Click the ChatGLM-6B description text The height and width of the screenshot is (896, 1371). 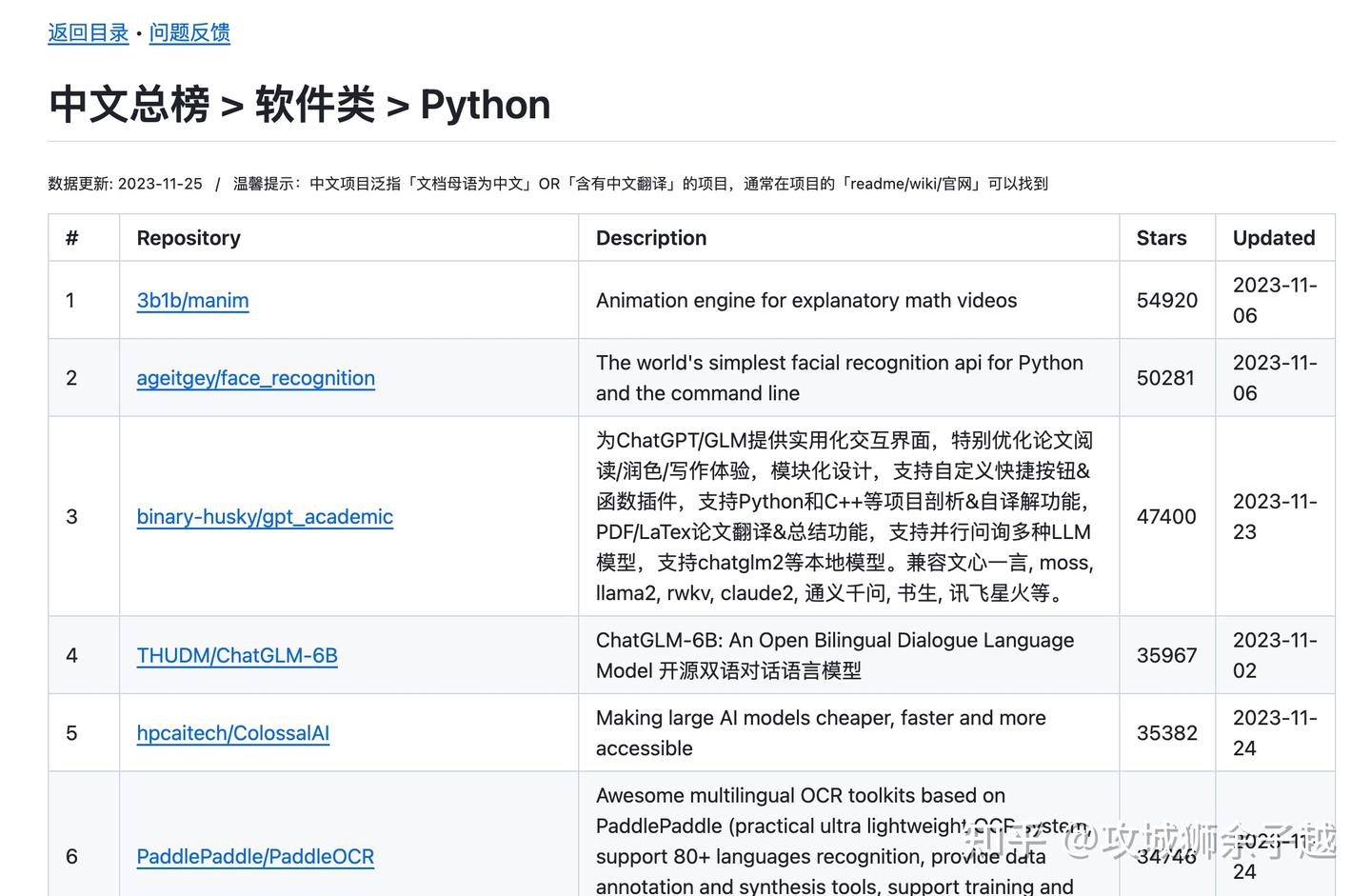click(835, 655)
